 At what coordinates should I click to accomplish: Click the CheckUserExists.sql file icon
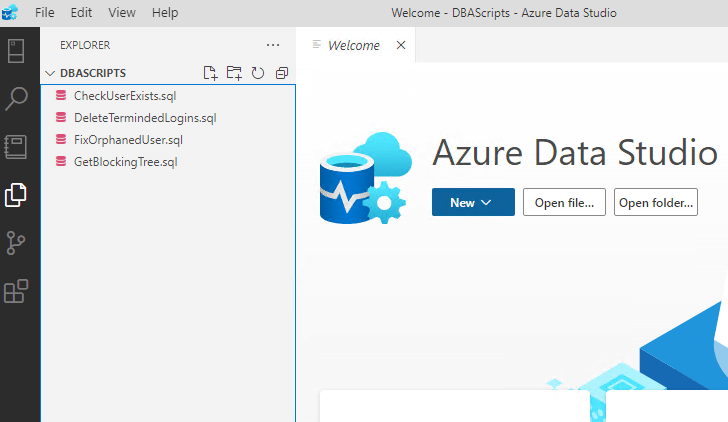(x=61, y=96)
